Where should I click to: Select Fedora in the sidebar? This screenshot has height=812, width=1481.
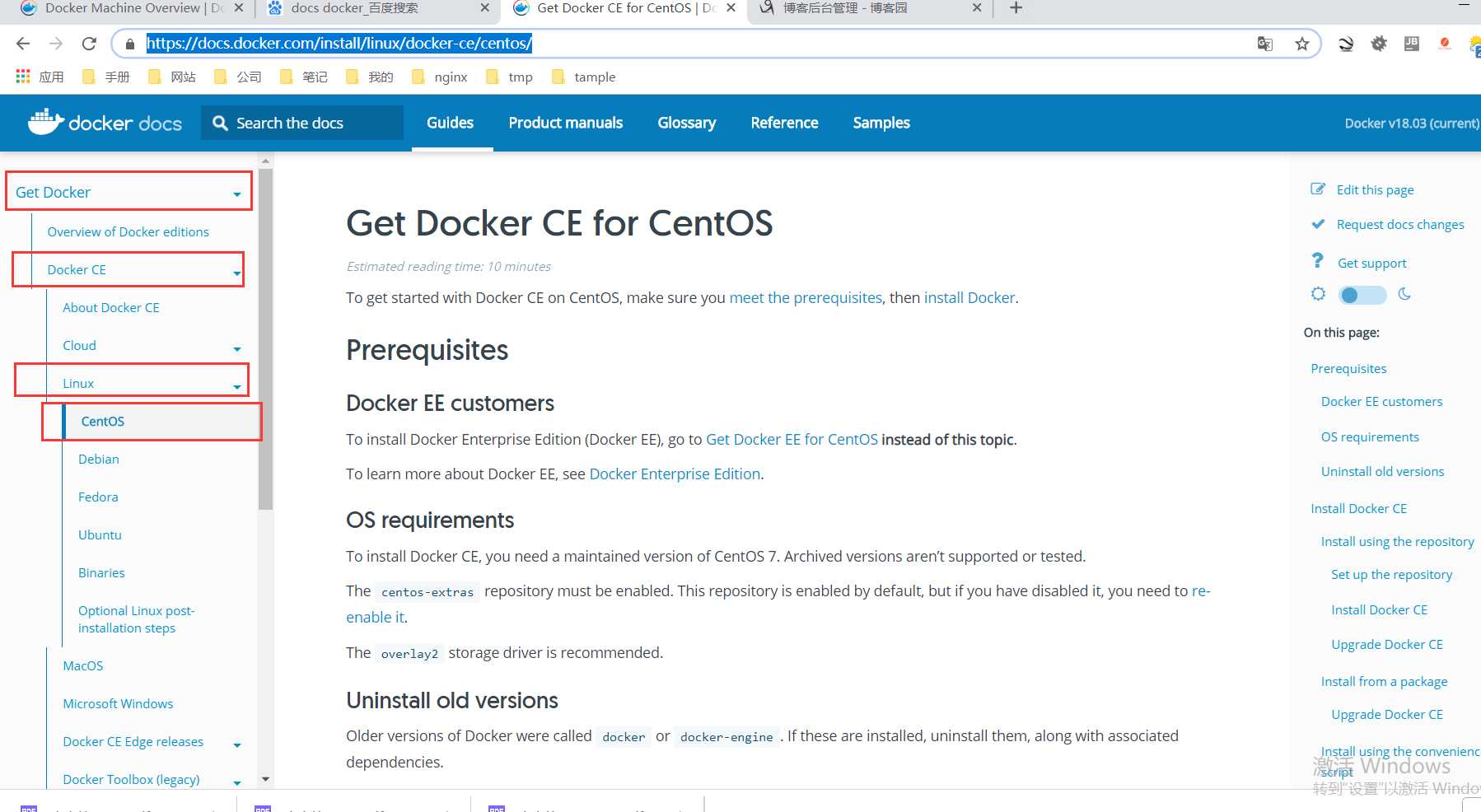98,497
